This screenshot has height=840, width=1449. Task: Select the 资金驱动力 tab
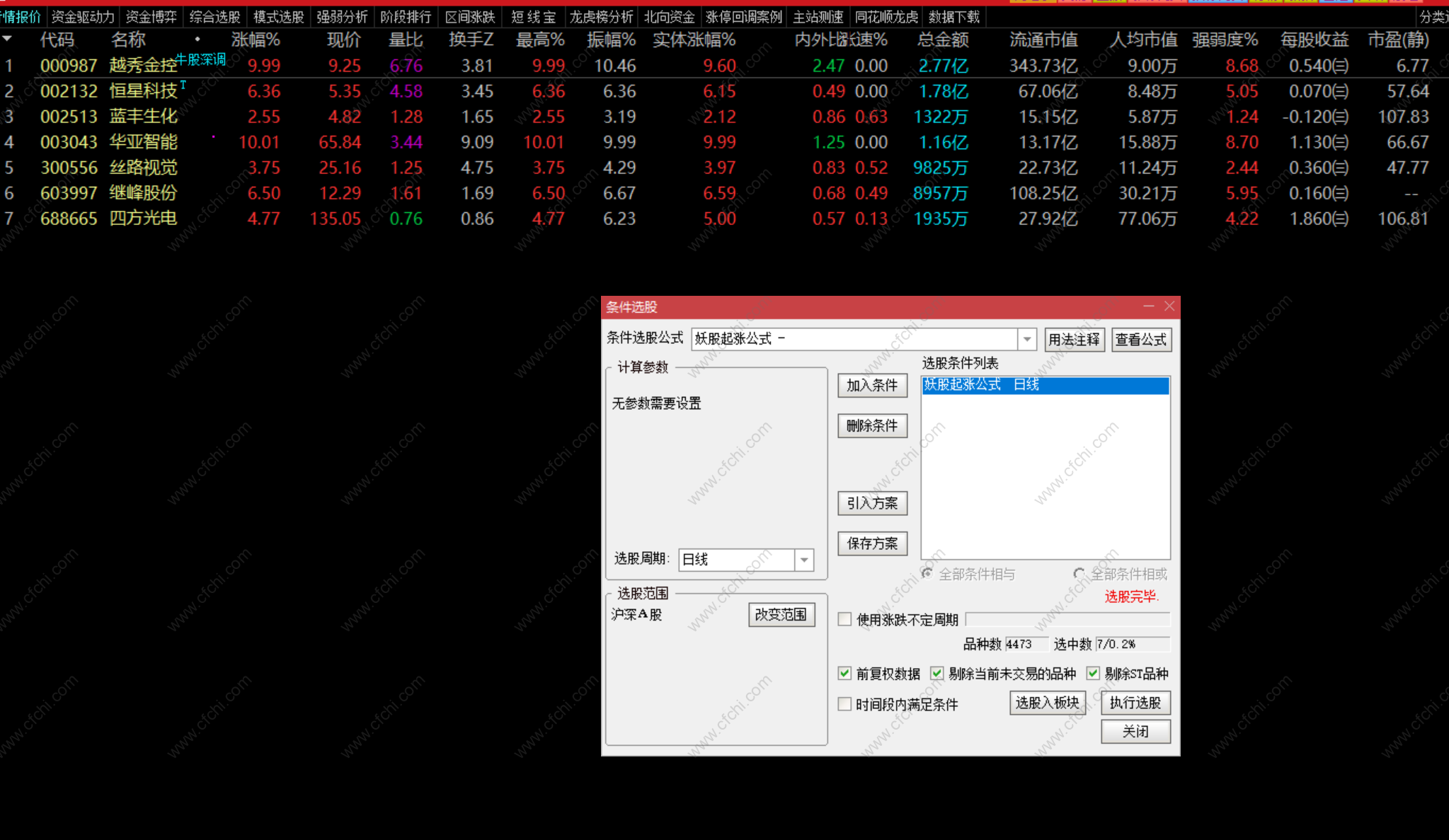[x=83, y=16]
